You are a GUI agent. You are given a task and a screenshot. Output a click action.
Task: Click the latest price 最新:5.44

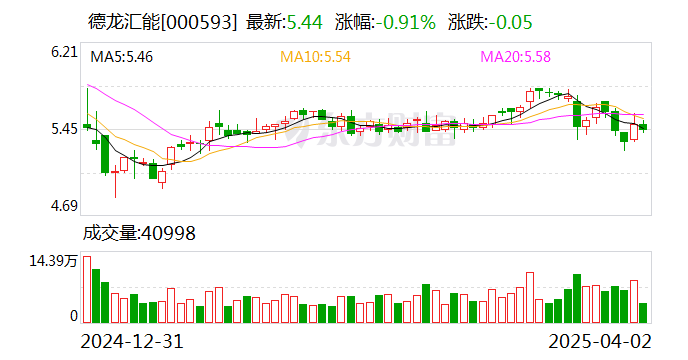(284, 22)
